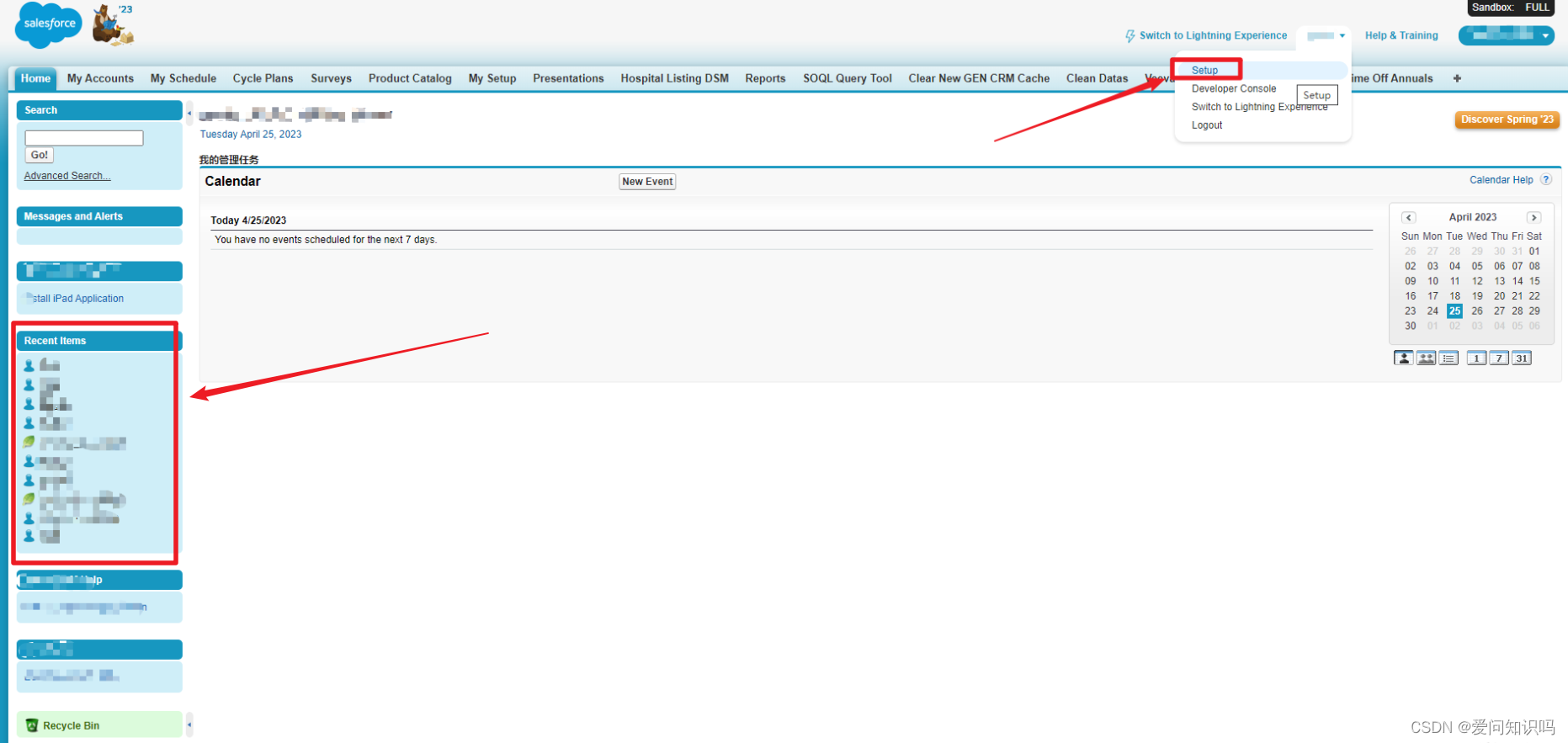Image resolution: width=1568 pixels, height=743 pixels.
Task: Focus the sidebar search input field
Action: [x=84, y=138]
